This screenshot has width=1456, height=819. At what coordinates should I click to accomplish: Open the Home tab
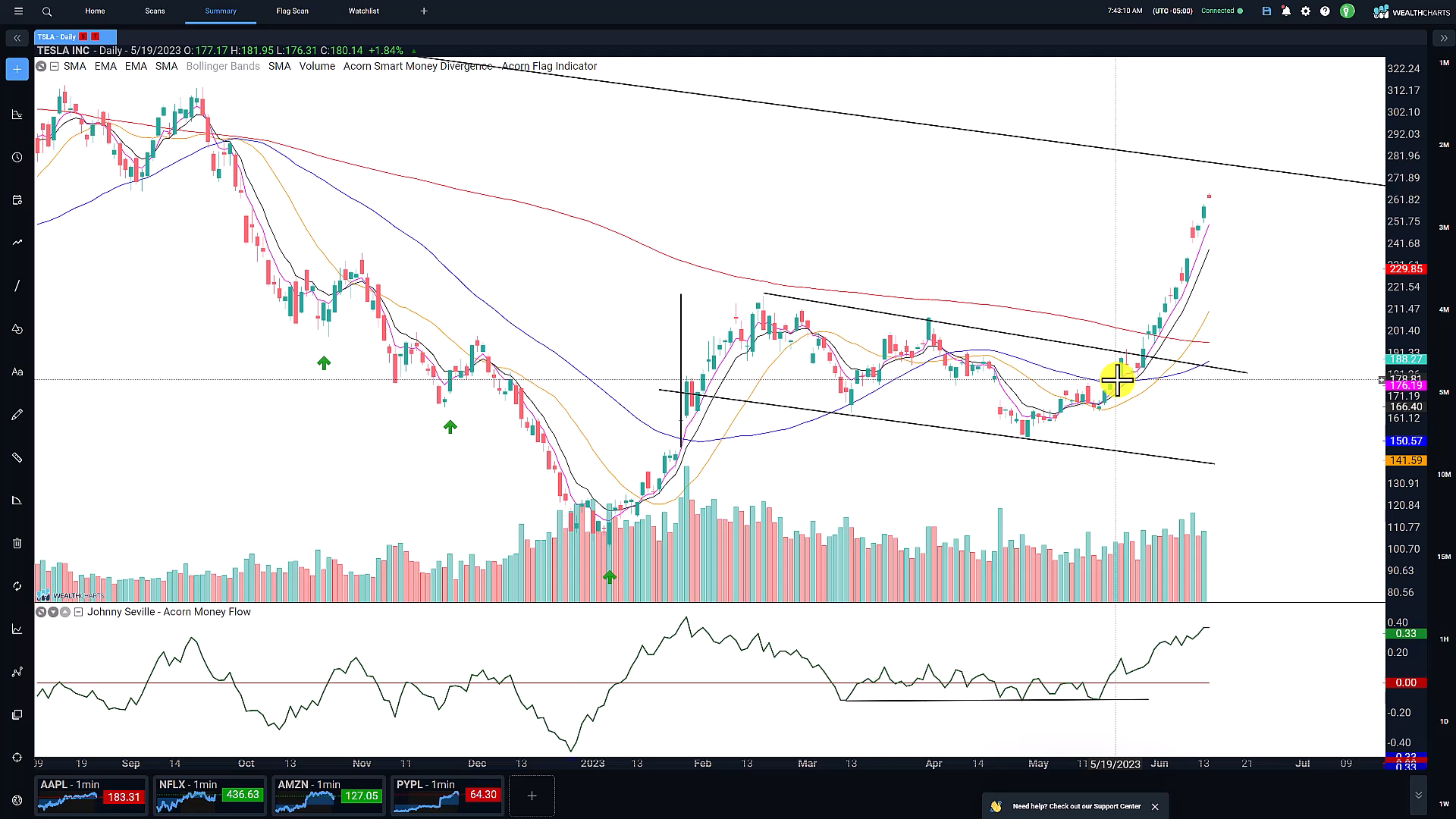click(95, 11)
